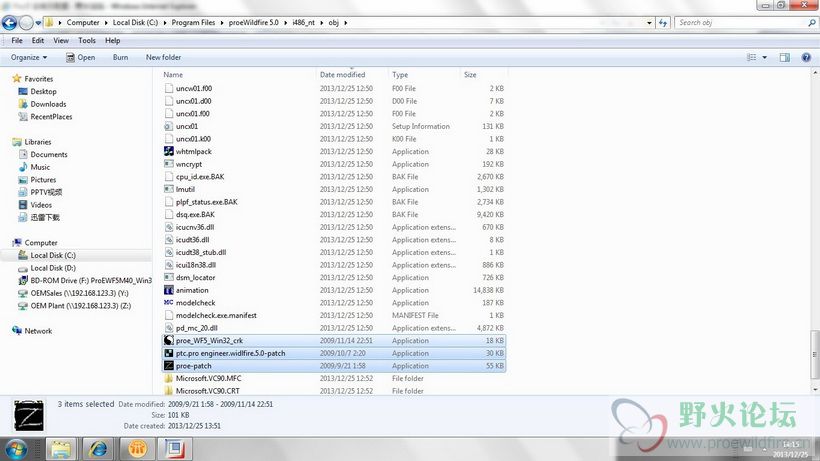This screenshot has width=820, height=461.
Task: Select OEMSales network drive (Y:)
Action: tap(79, 293)
